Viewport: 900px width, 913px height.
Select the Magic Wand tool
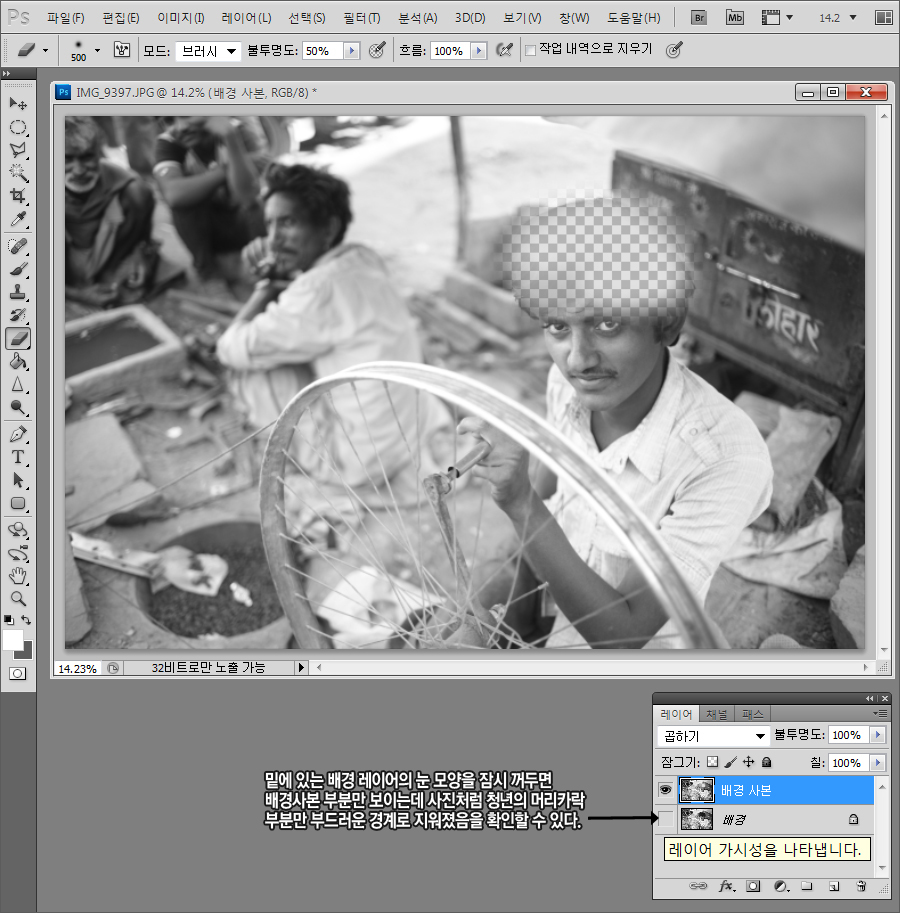tap(18, 173)
